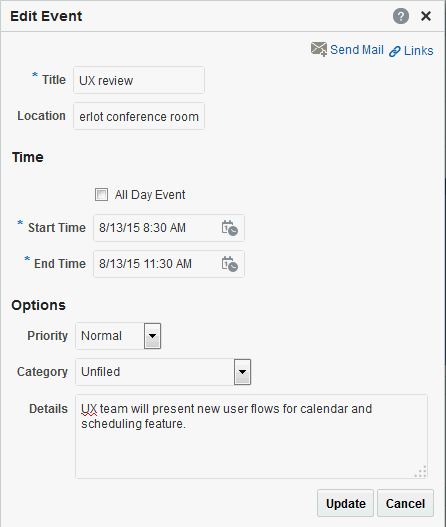Close the Edit Event dialog
Screen dimensions: 446x527
coord(426,16)
